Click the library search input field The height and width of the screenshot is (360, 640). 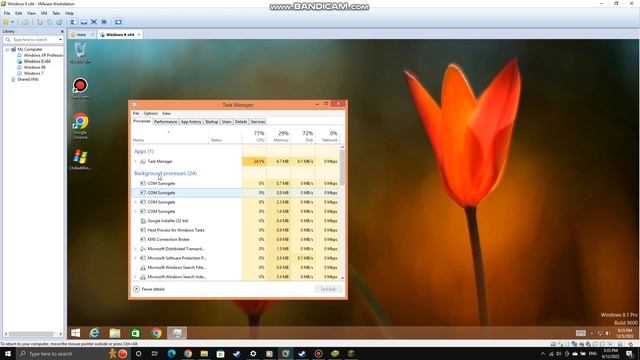coord(34,40)
